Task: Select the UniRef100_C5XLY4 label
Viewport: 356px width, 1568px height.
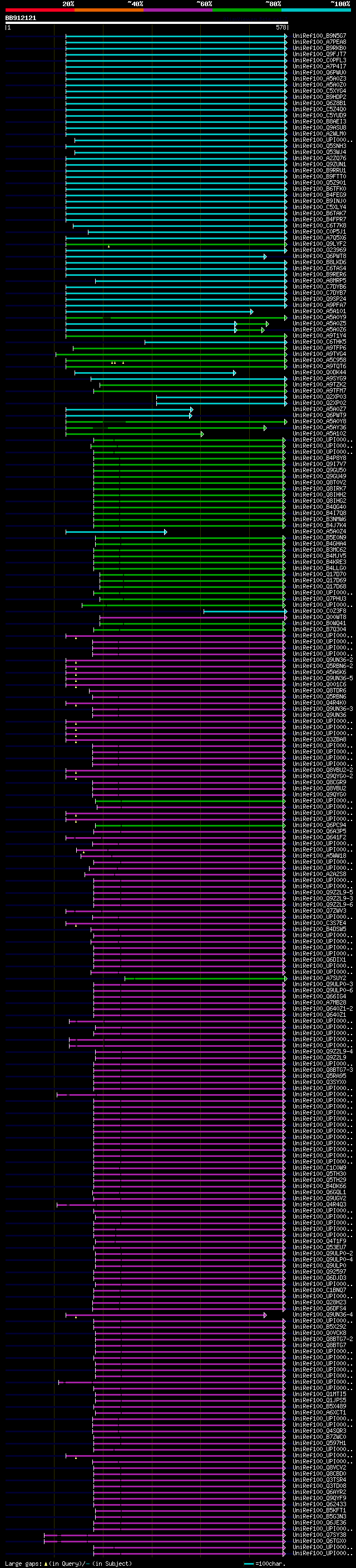Action: 319,207
